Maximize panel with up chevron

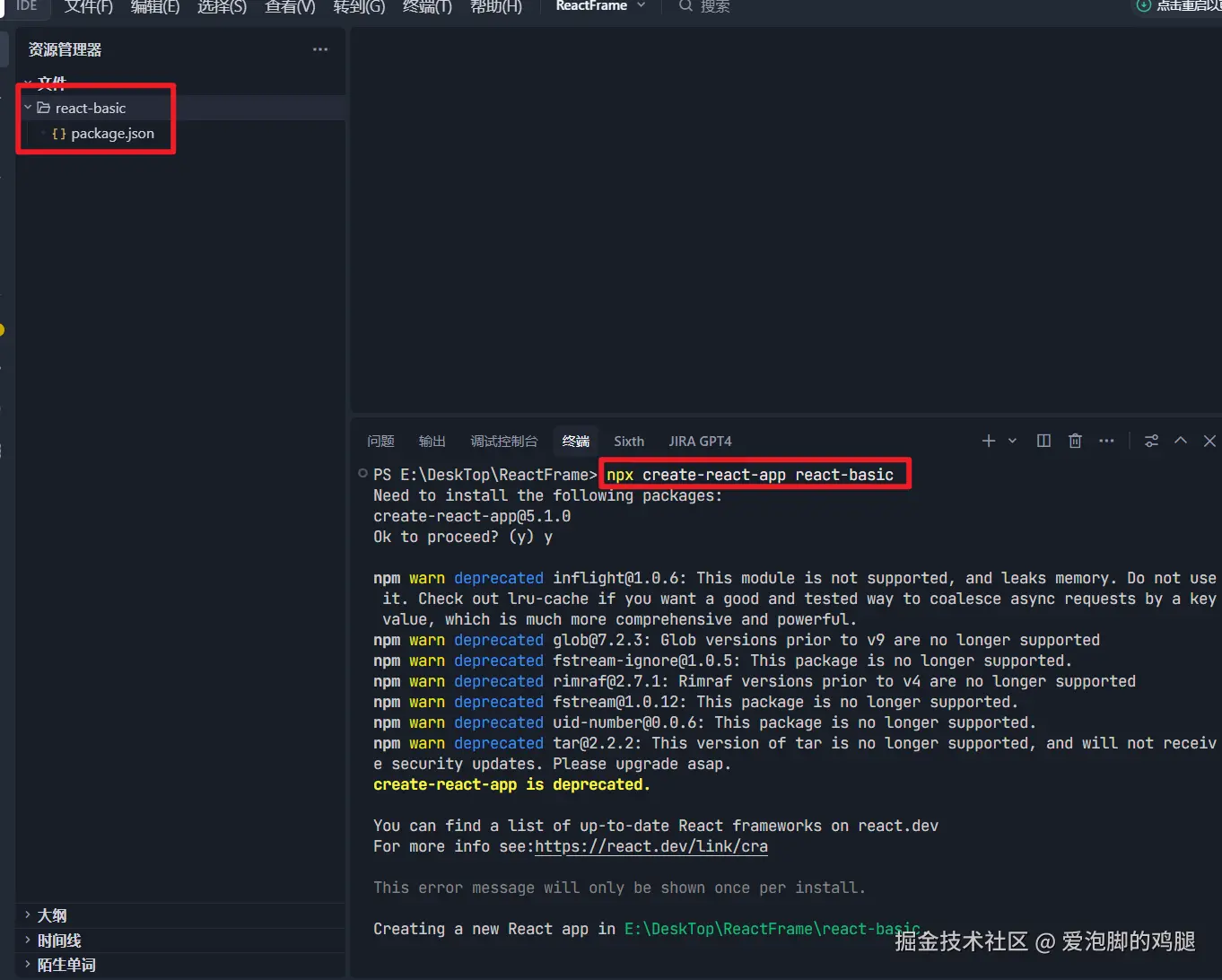pyautogui.click(x=1181, y=441)
